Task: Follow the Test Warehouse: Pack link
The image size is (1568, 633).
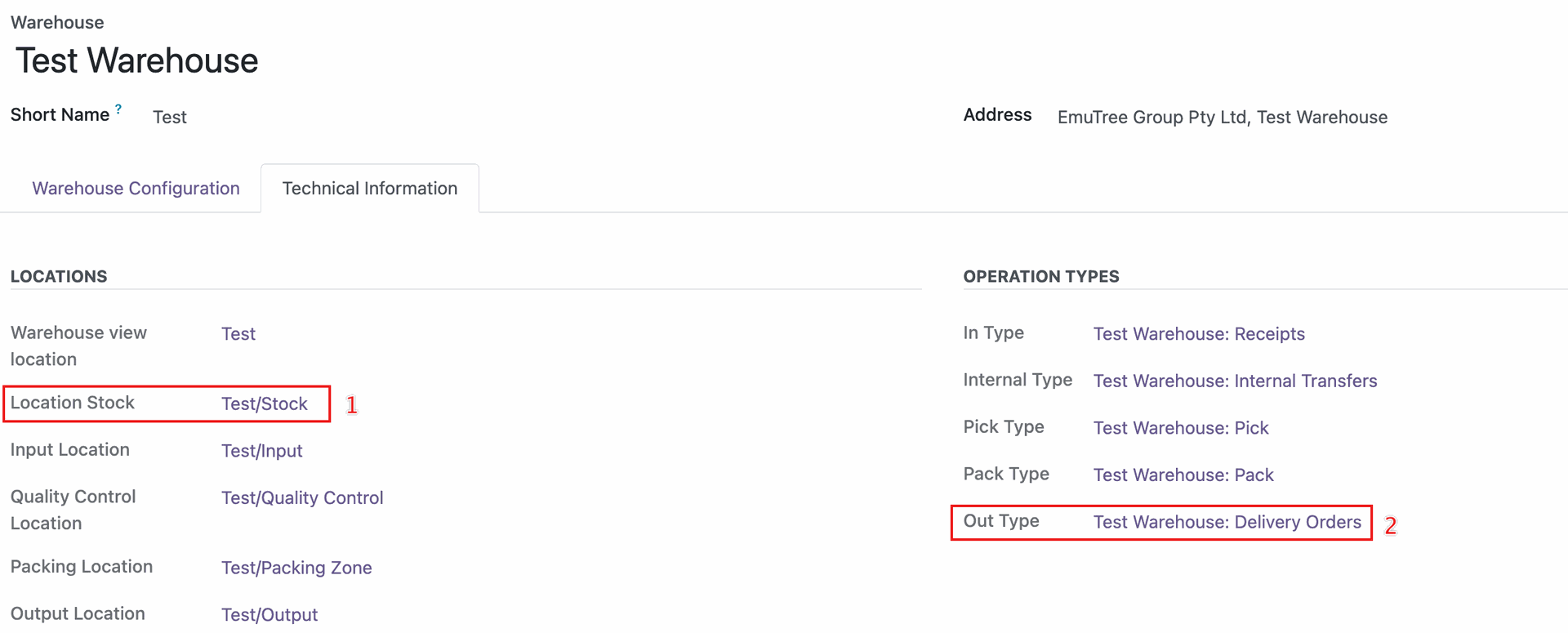Action: tap(1183, 475)
